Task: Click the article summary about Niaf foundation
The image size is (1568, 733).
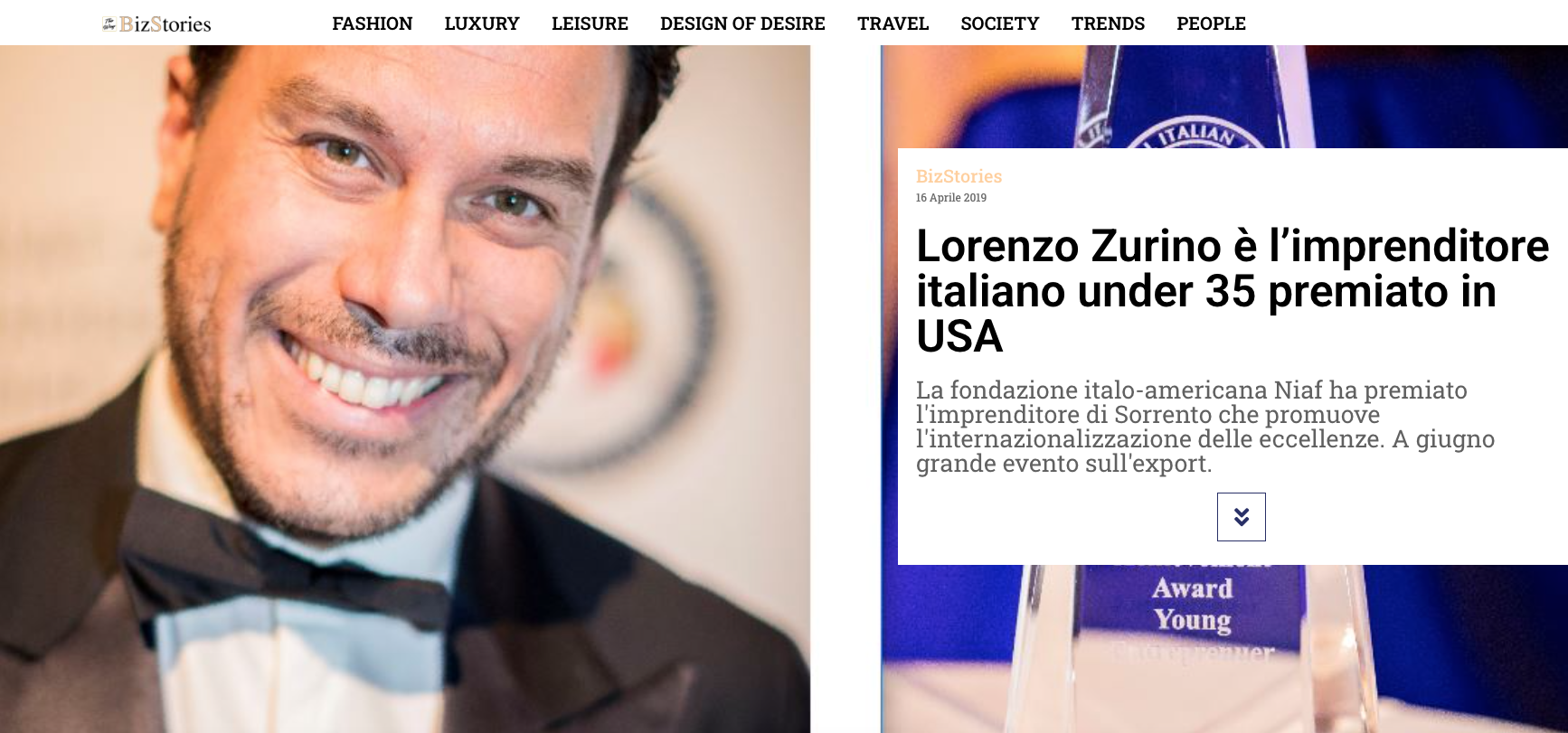Action: (1205, 427)
